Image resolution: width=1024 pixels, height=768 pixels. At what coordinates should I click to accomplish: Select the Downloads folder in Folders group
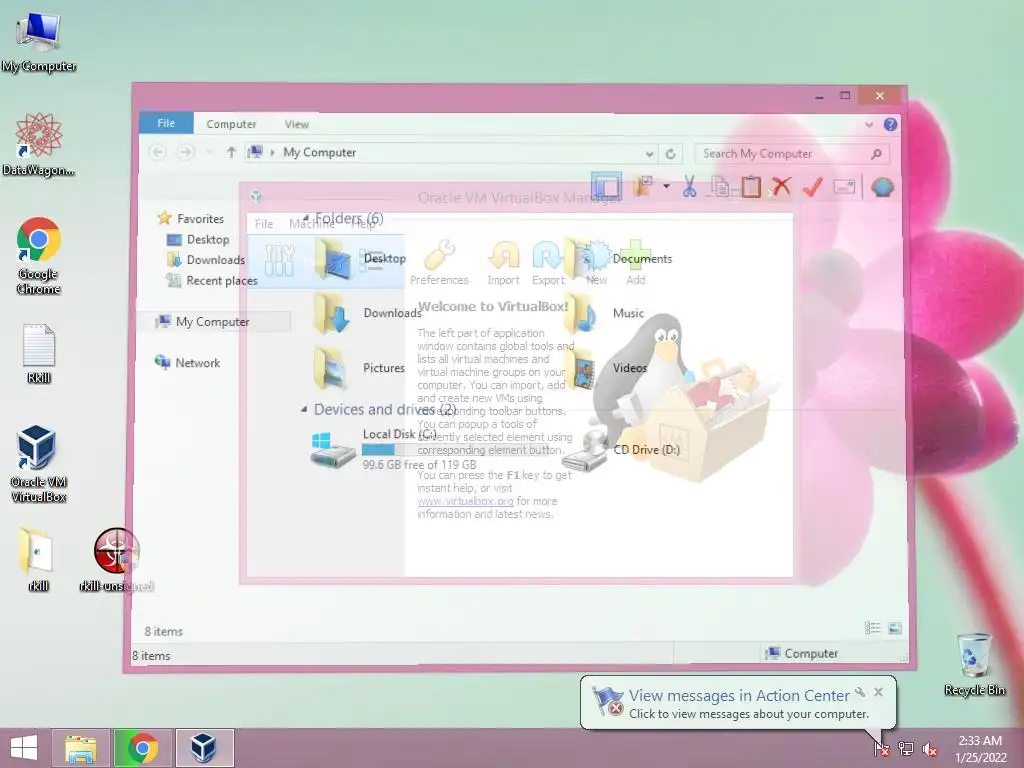366,313
